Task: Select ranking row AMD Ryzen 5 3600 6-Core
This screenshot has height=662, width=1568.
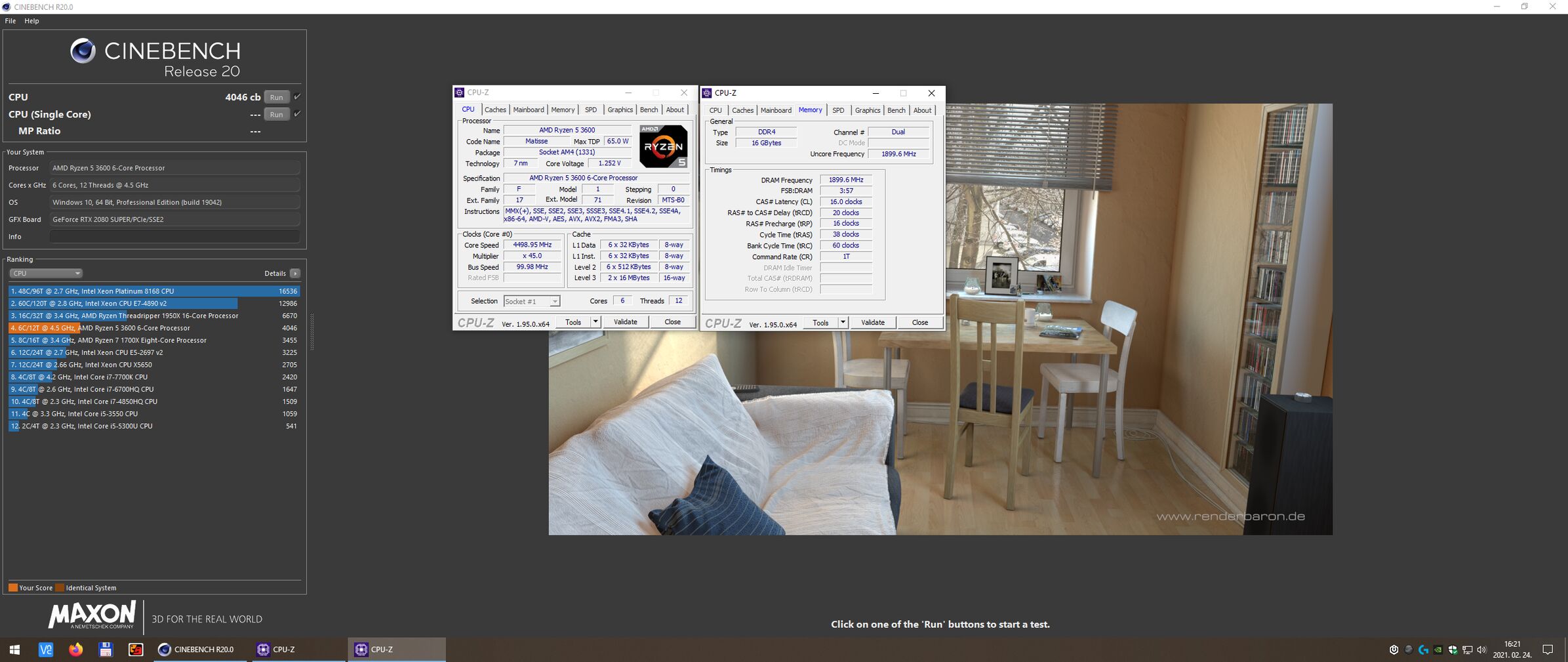Action: (154, 328)
